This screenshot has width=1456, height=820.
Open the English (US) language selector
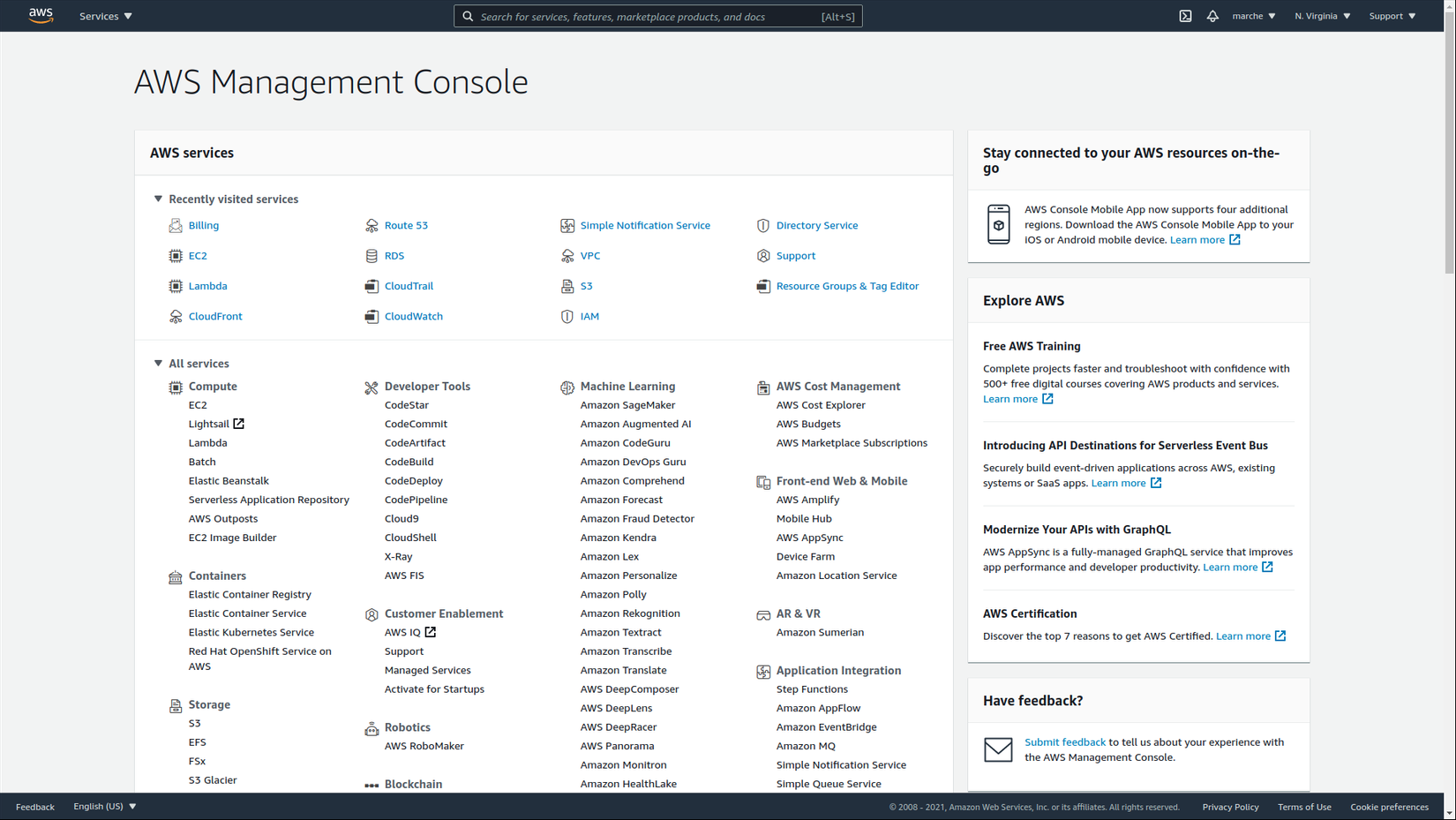(105, 806)
